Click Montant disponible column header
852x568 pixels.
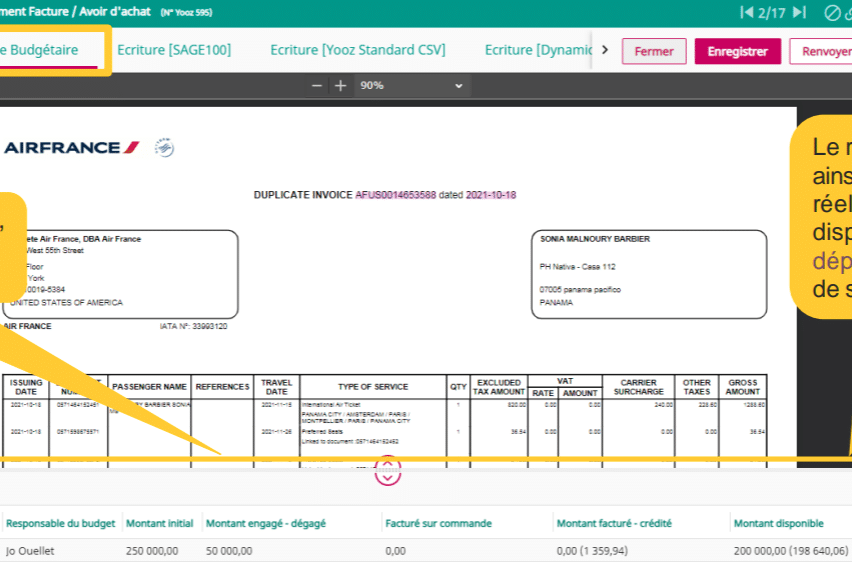click(779, 523)
